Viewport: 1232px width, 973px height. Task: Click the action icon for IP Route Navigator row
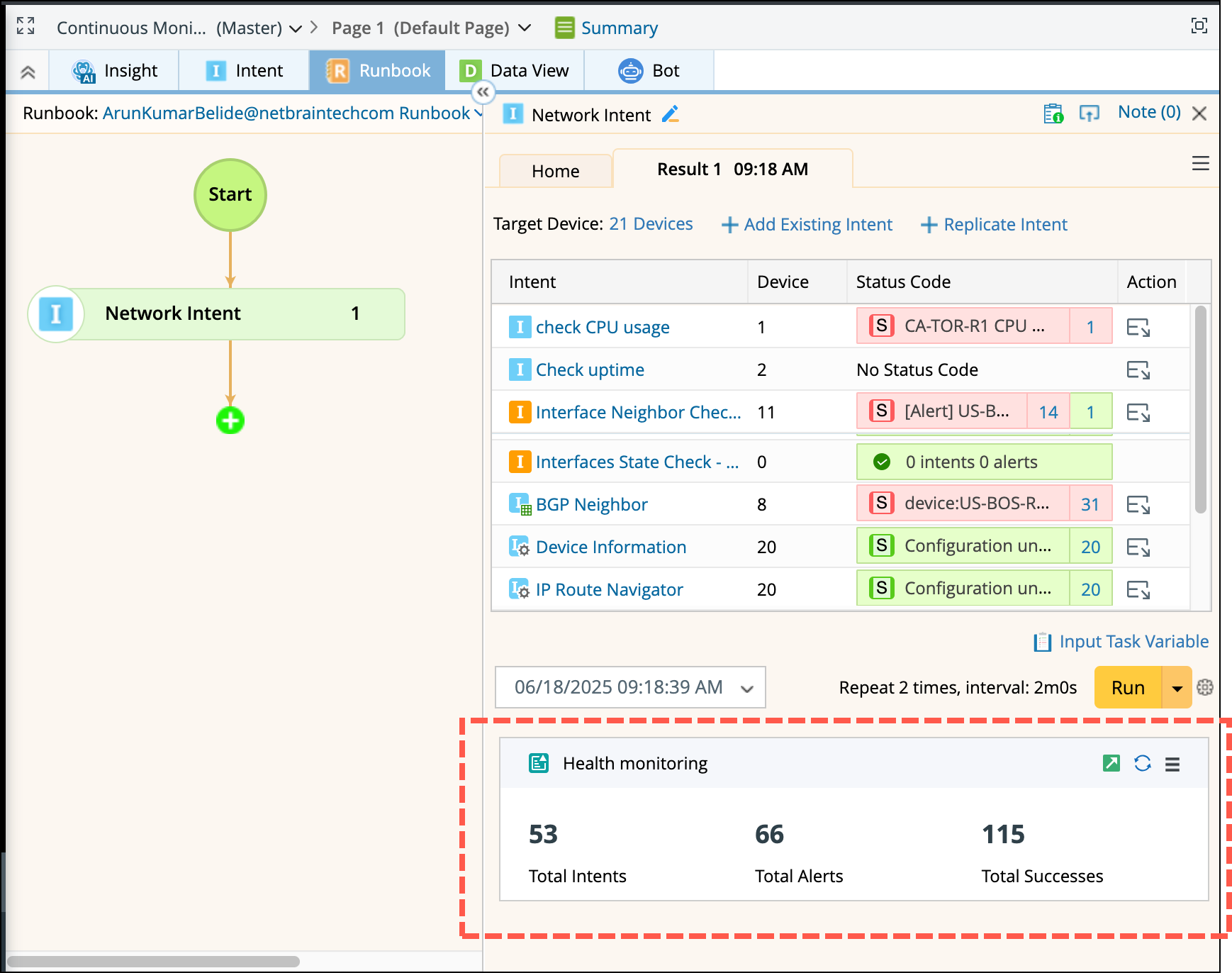(x=1138, y=589)
